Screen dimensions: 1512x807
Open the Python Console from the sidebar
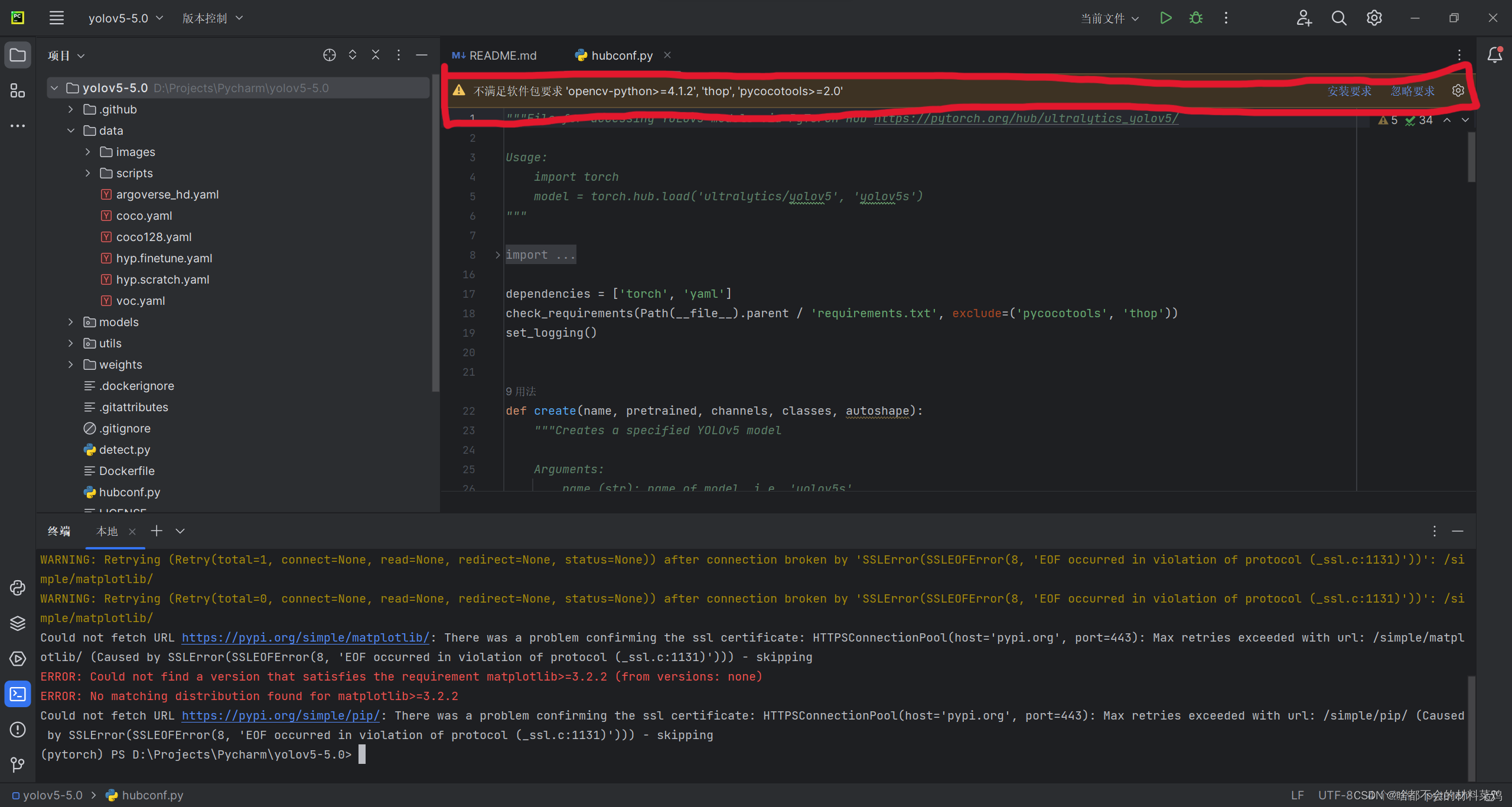(18, 588)
